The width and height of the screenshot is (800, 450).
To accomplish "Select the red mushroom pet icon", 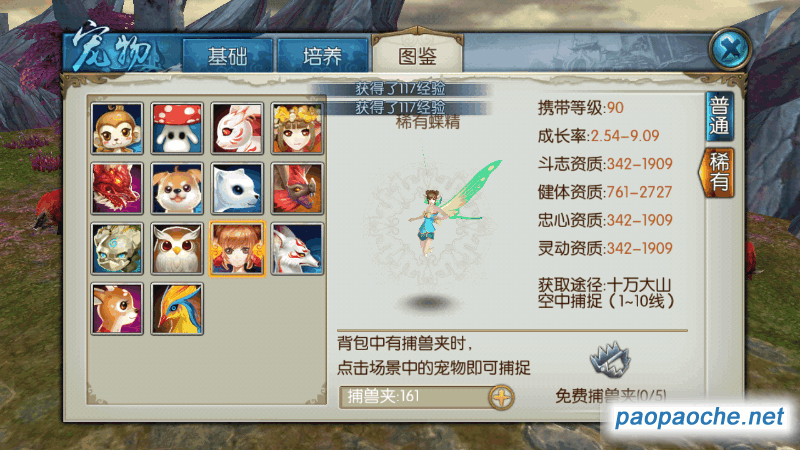I will (177, 128).
